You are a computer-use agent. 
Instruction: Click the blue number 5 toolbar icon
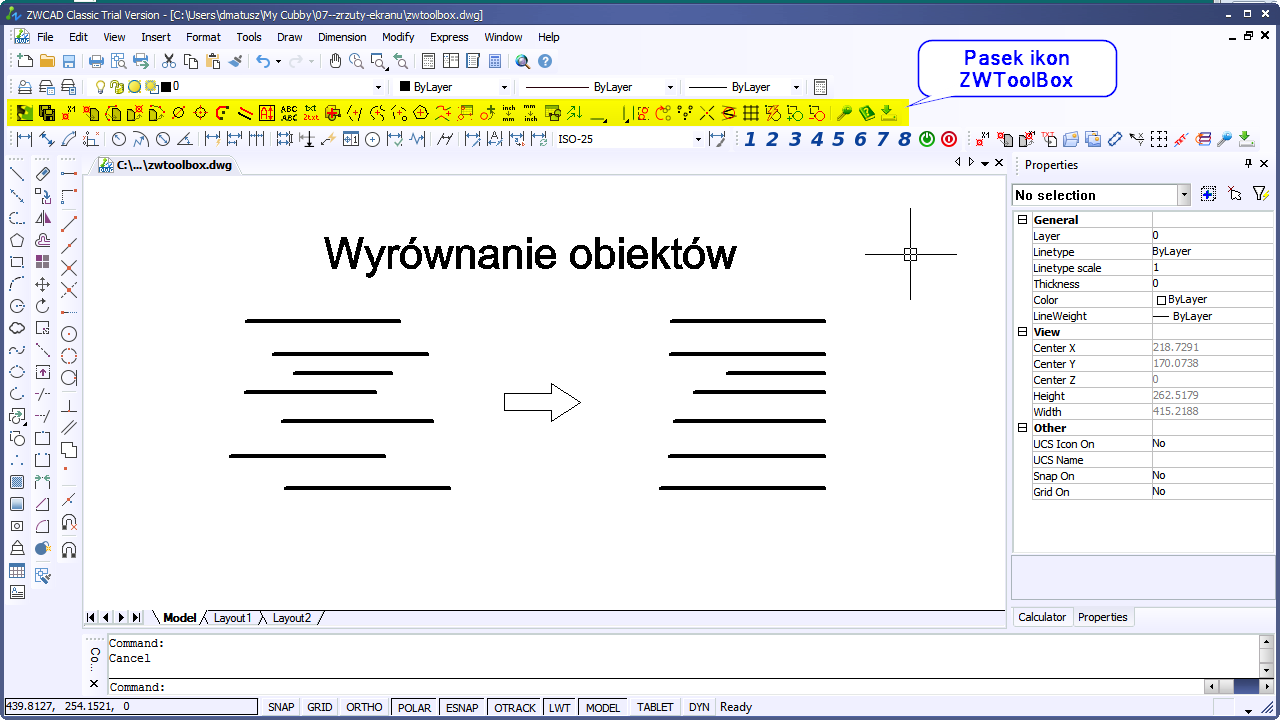[x=838, y=139]
